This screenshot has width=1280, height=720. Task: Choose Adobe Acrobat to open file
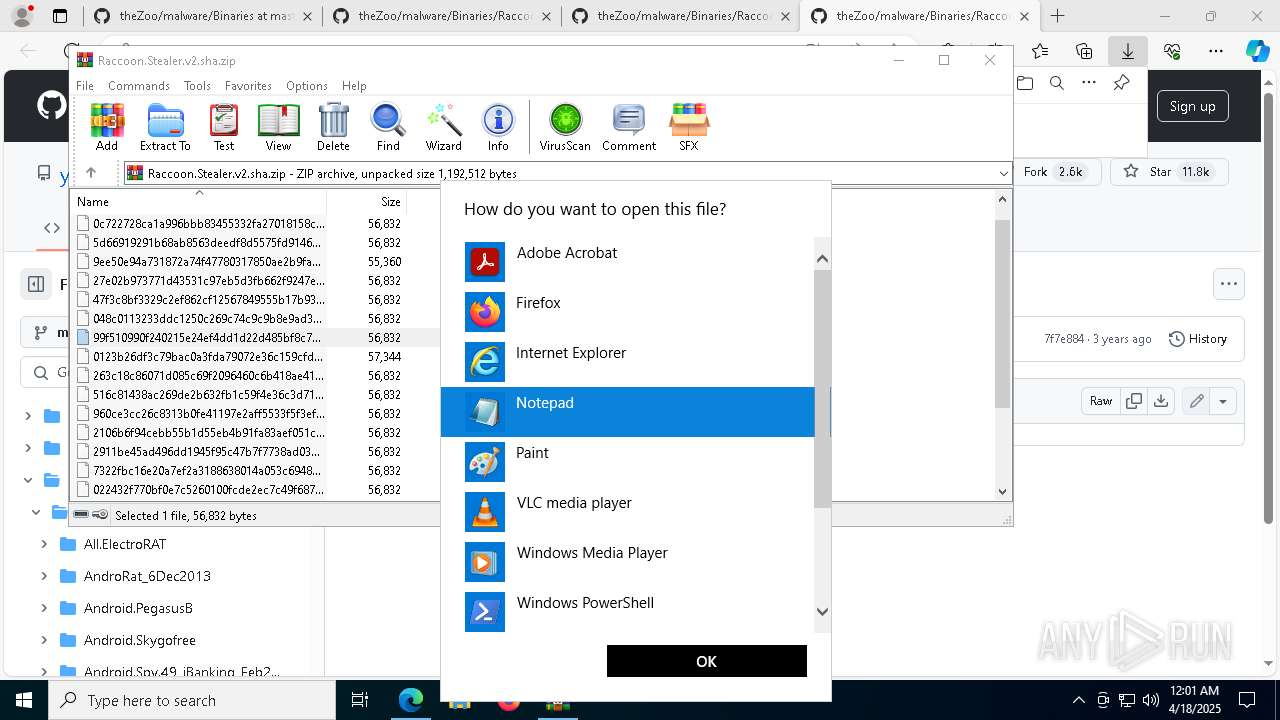(628, 262)
